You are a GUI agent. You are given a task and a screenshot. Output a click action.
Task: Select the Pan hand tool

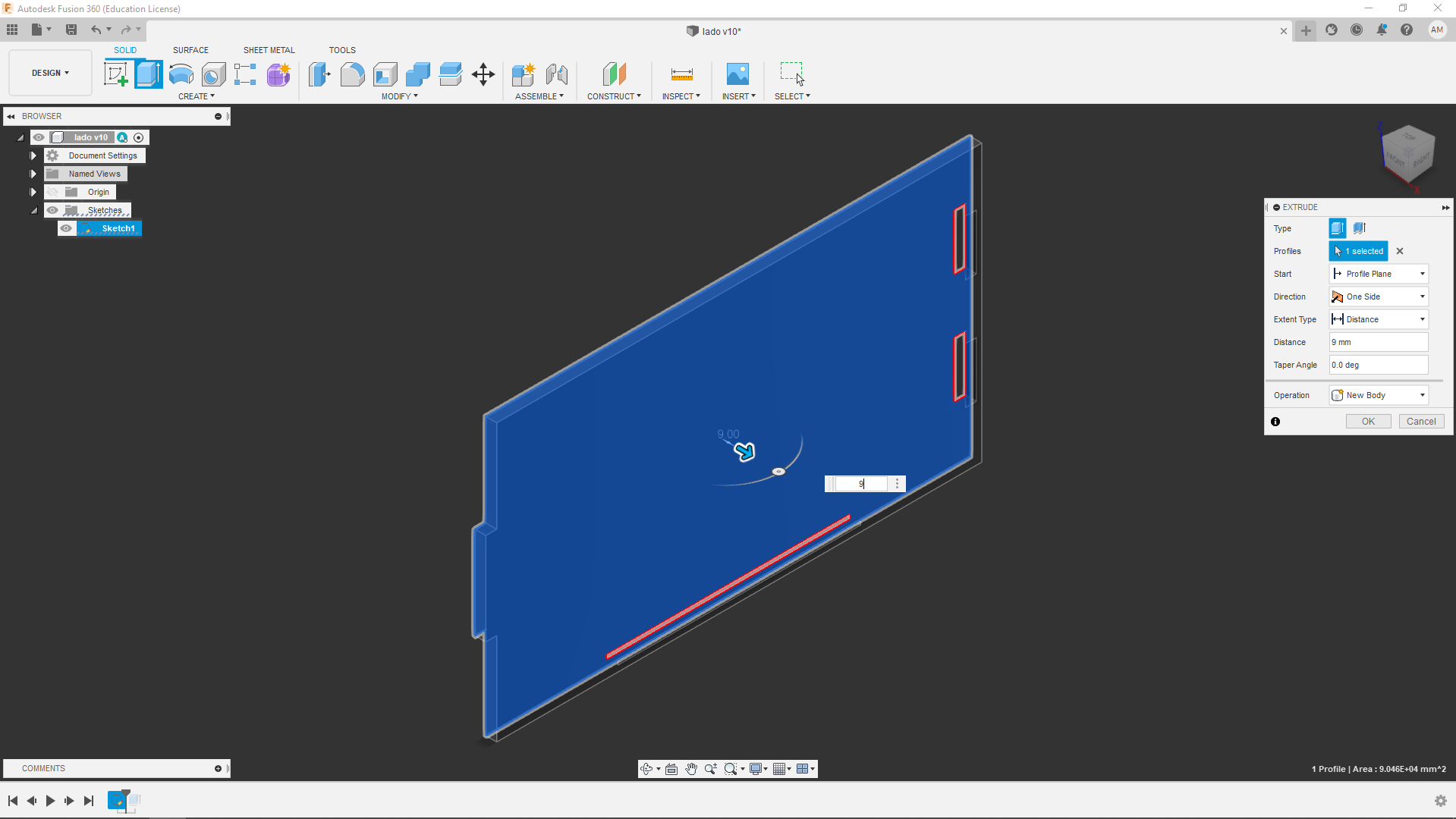click(x=691, y=769)
